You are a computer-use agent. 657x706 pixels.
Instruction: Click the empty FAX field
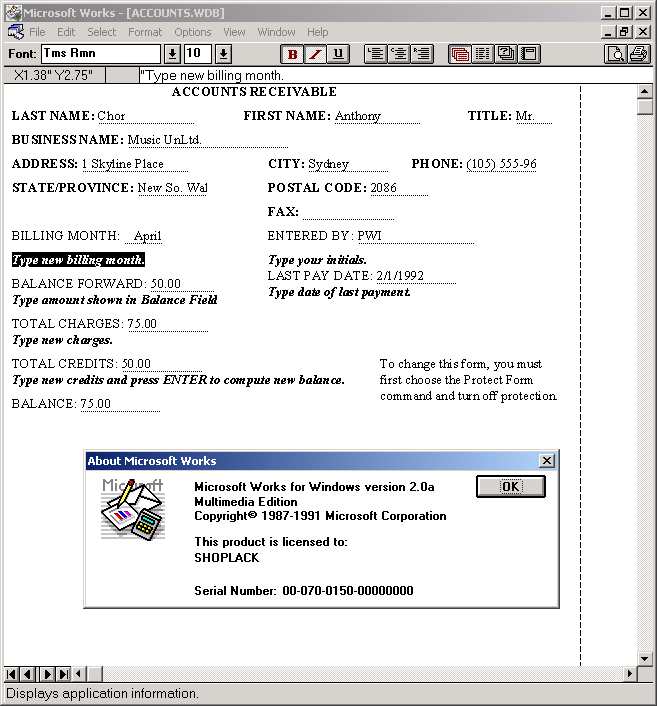349,212
